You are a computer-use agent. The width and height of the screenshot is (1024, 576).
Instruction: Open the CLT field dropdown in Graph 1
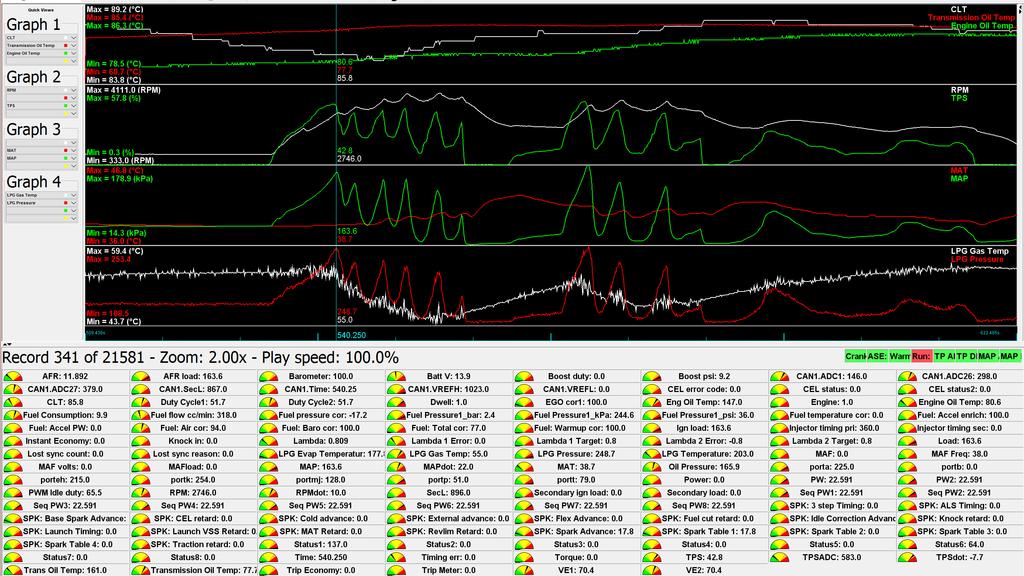pyautogui.click(x=72, y=38)
